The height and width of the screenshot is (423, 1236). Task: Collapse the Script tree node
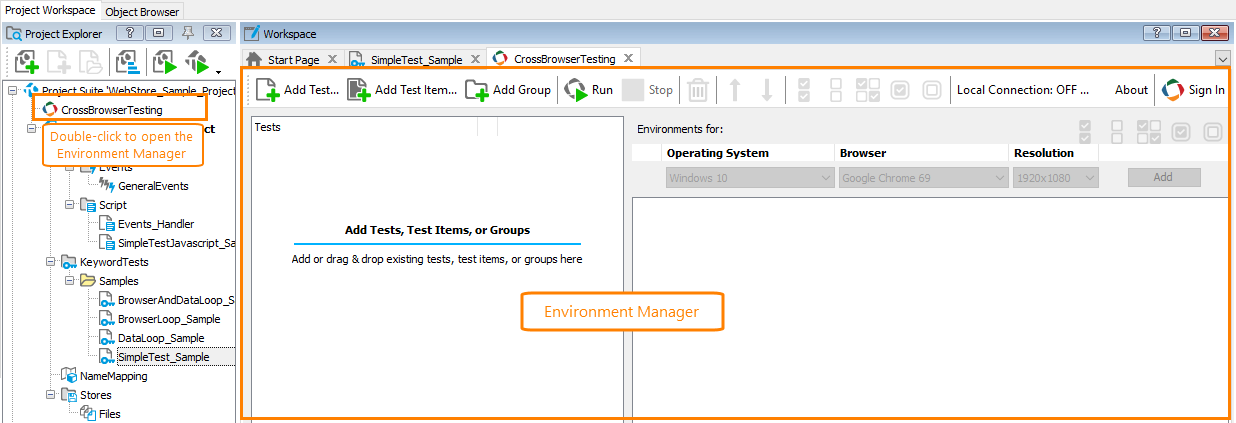point(70,205)
